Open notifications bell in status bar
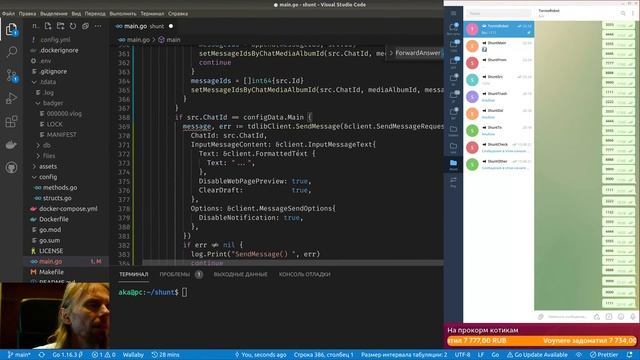The width and height of the screenshot is (640, 360). (630, 355)
